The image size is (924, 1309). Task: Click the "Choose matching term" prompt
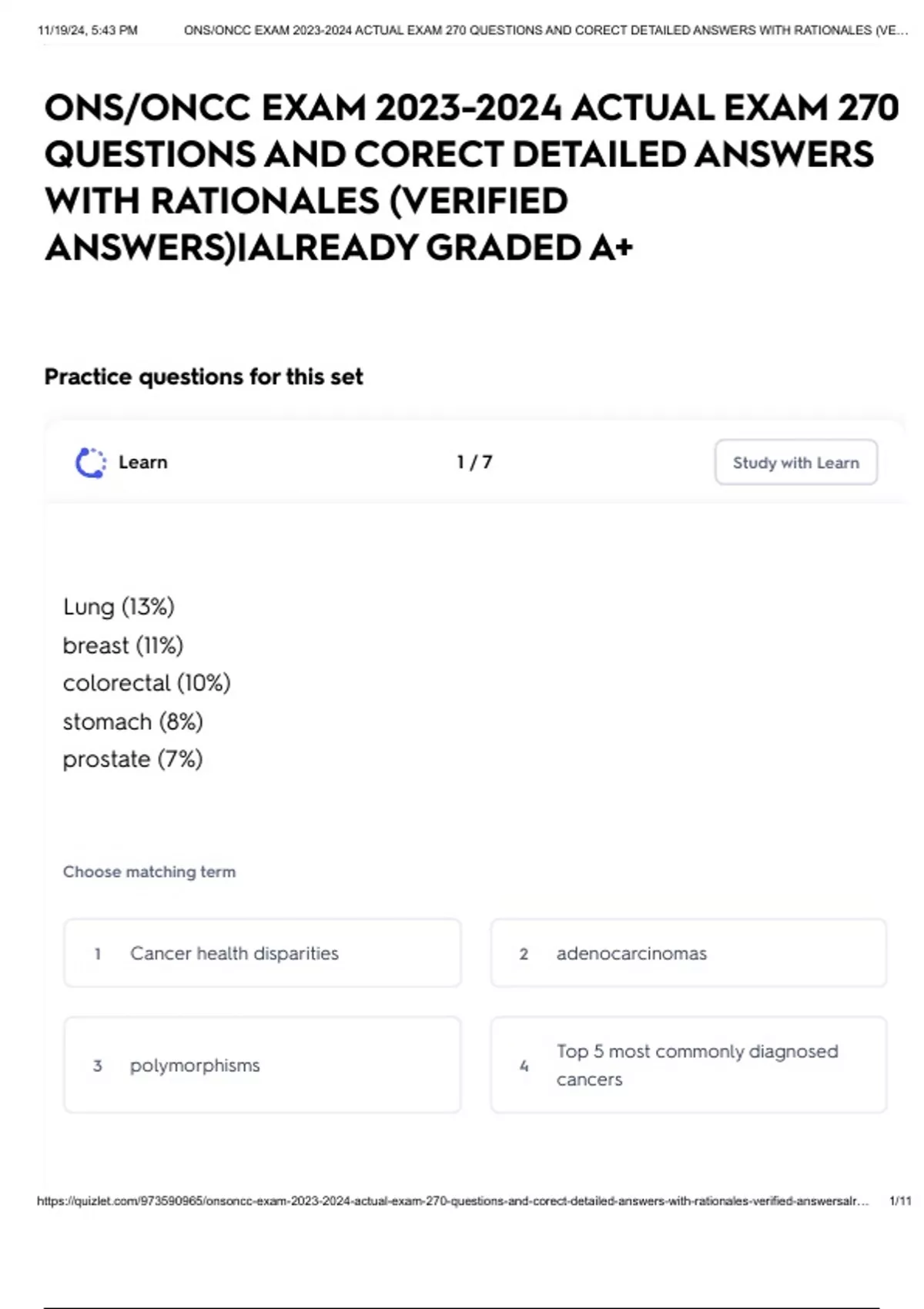point(149,872)
